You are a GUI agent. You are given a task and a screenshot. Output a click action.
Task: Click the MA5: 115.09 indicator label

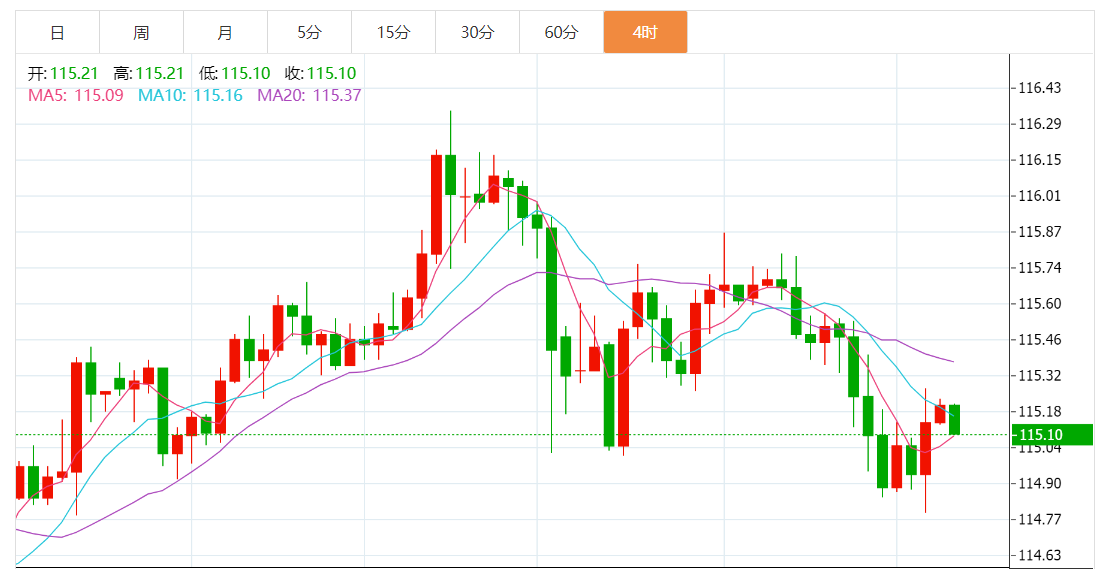(x=76, y=96)
